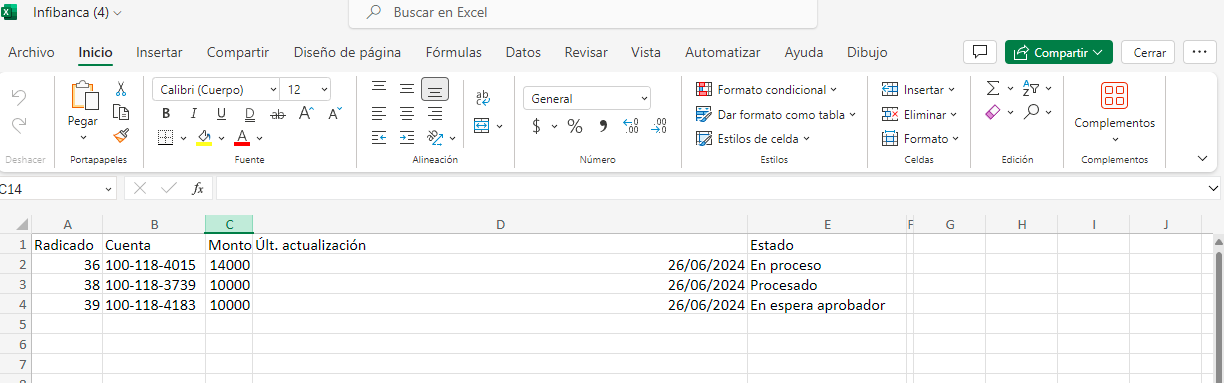Screen dimensions: 1224x383
Task: Click the Cut scissors icon
Action: pos(121,89)
